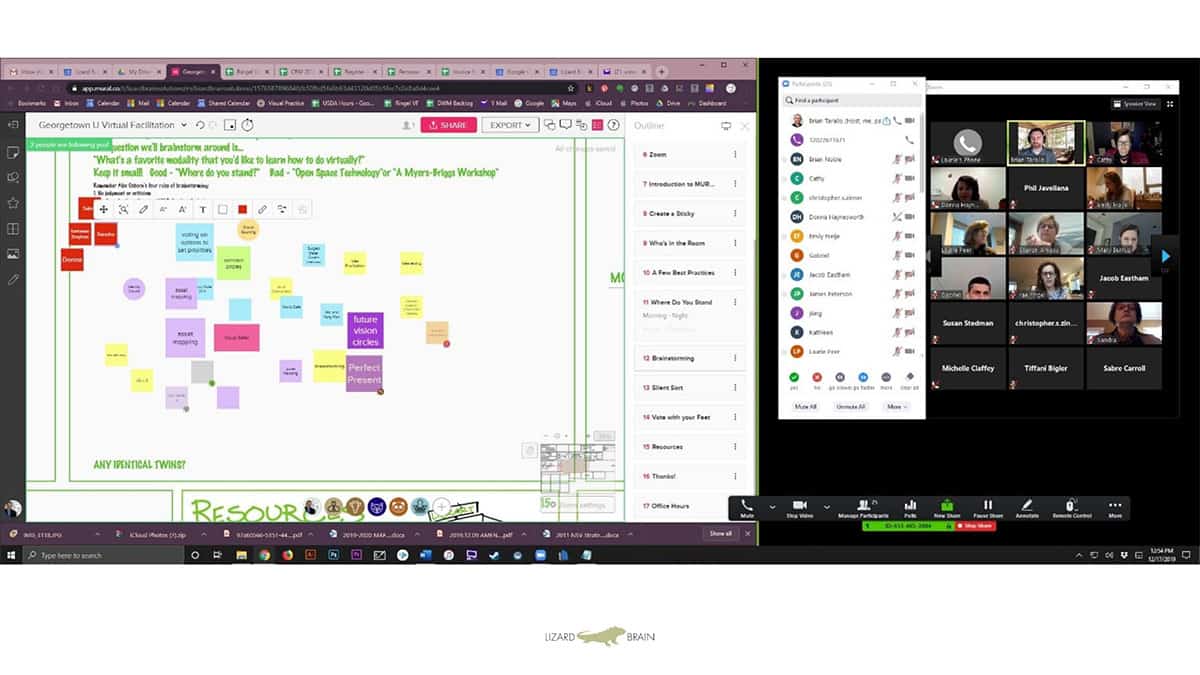The height and width of the screenshot is (675, 1200).
Task: Select participant Donna Haynesworth in list
Action: [x=852, y=216]
